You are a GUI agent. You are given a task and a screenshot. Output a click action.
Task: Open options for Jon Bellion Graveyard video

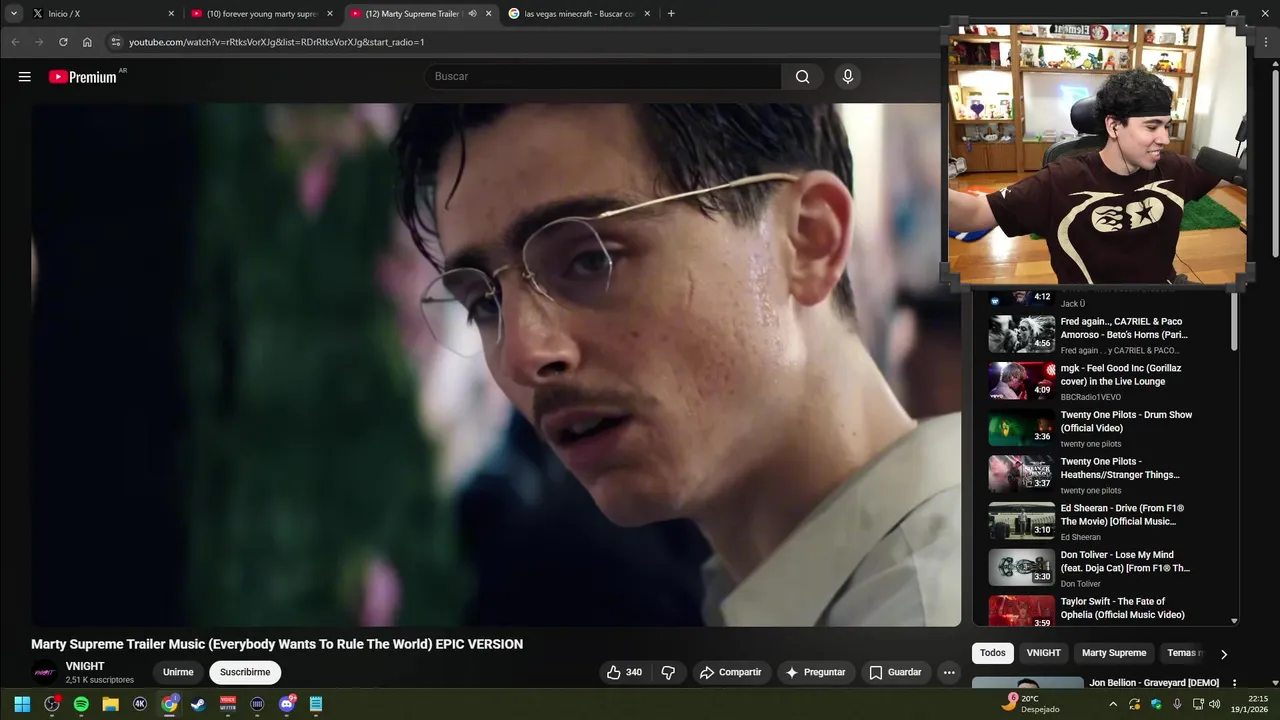point(1234,684)
